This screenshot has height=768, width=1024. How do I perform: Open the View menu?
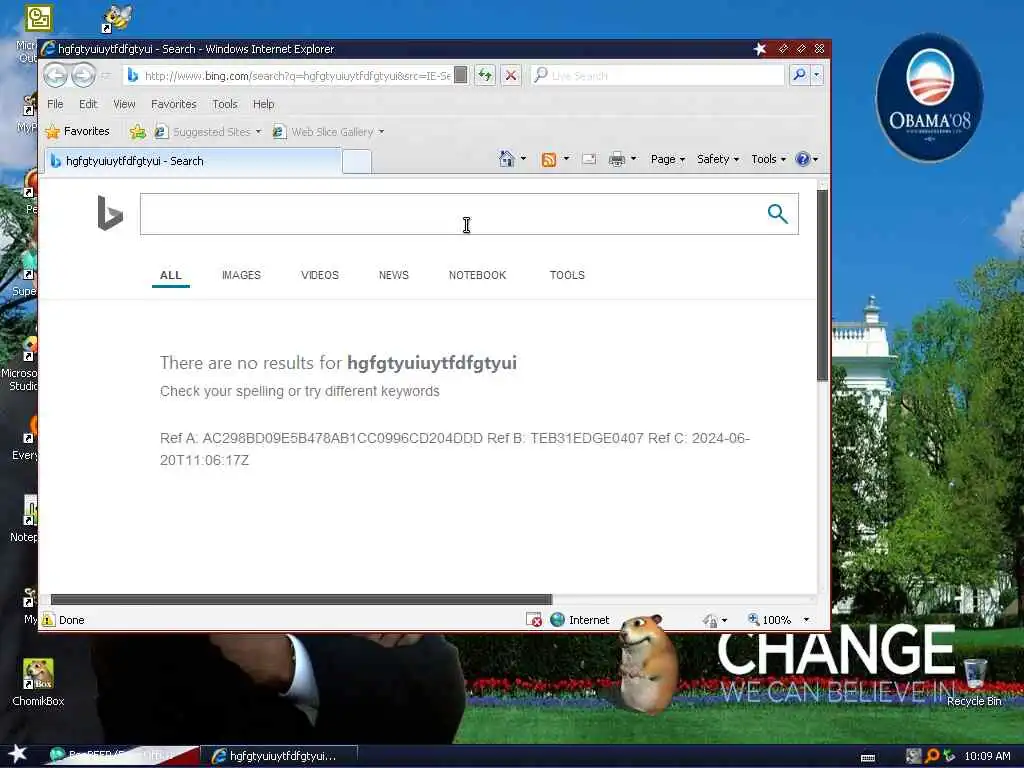tap(124, 104)
